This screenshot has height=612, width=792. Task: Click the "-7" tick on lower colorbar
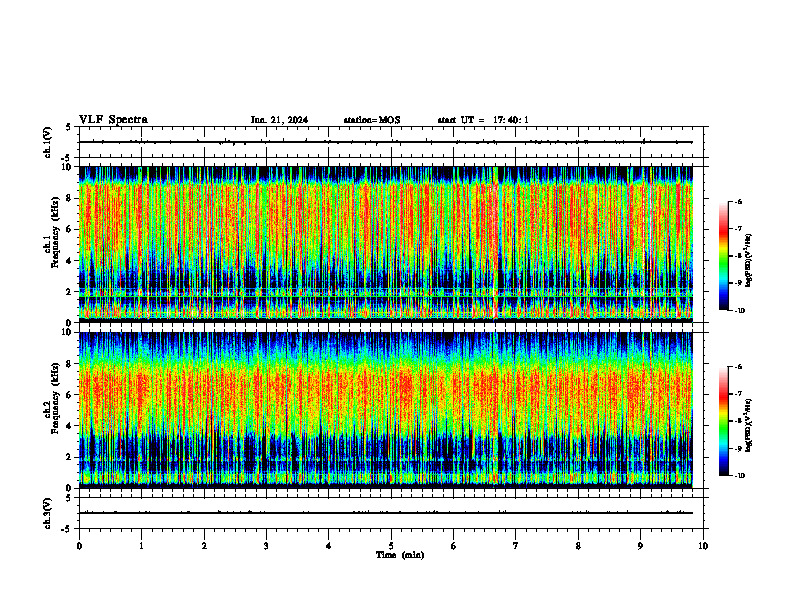pos(738,394)
